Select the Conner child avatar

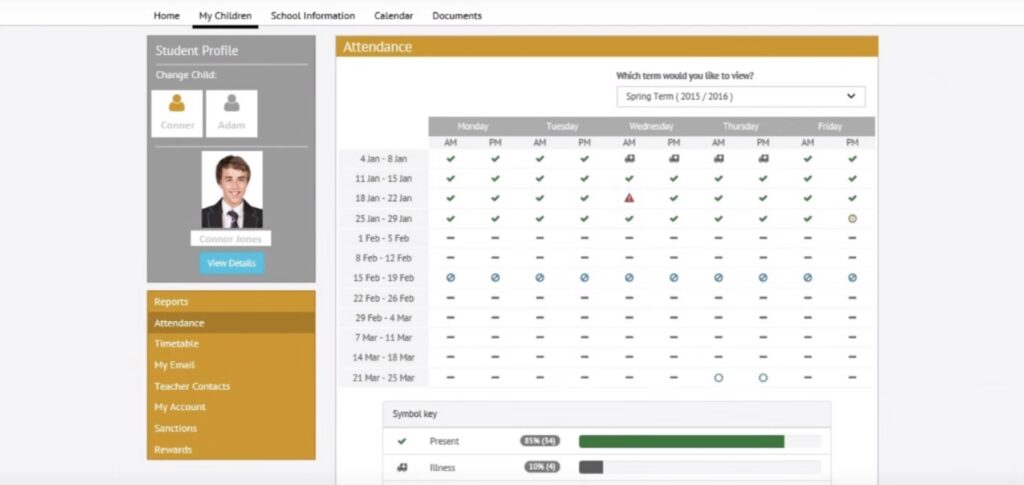(x=177, y=112)
